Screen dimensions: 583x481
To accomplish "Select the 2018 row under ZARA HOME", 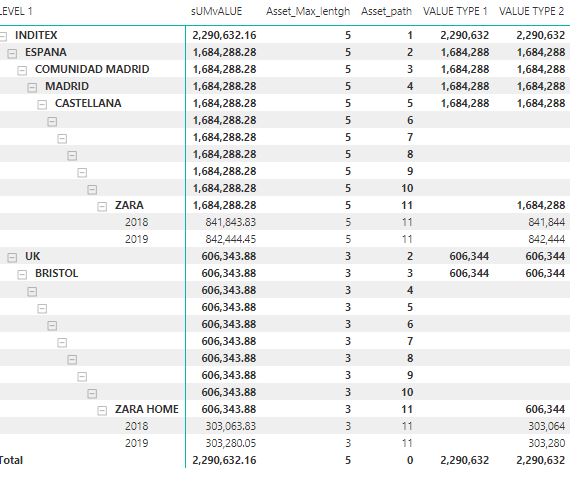I will pyautogui.click(x=136, y=426).
